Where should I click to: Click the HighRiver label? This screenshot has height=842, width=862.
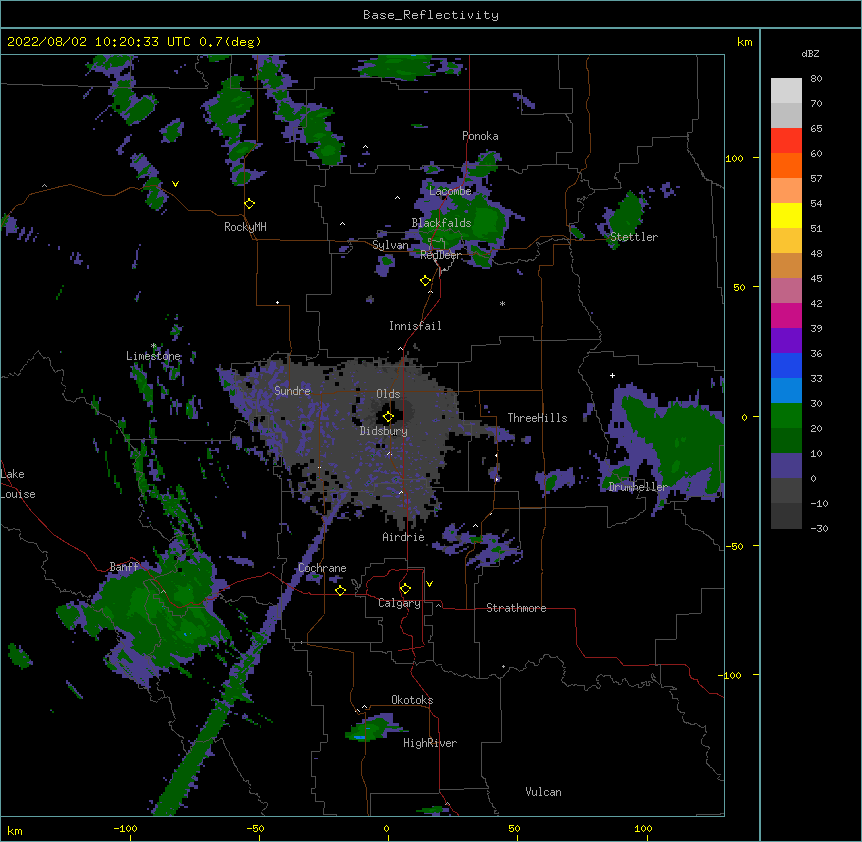[x=430, y=743]
